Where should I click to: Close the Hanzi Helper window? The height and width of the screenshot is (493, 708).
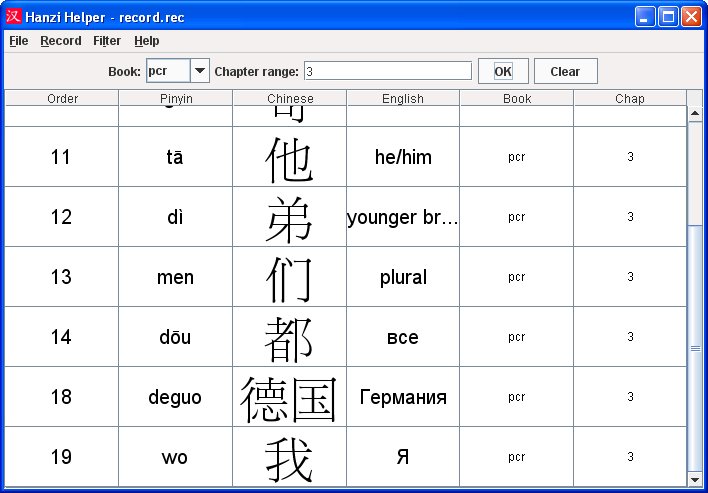pos(691,17)
